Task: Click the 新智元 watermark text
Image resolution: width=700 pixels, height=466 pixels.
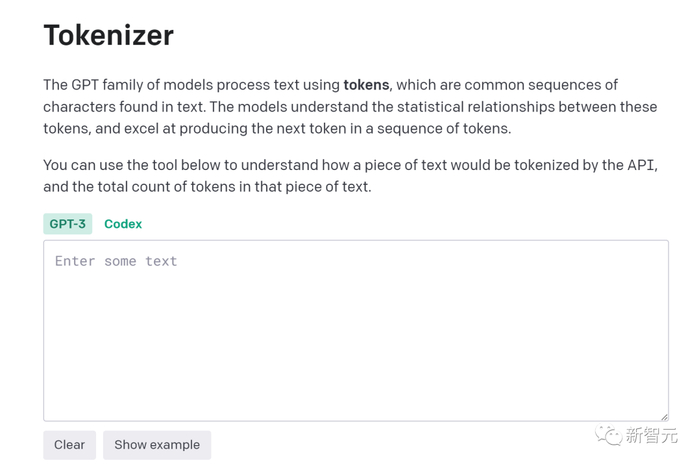Action: [x=651, y=436]
